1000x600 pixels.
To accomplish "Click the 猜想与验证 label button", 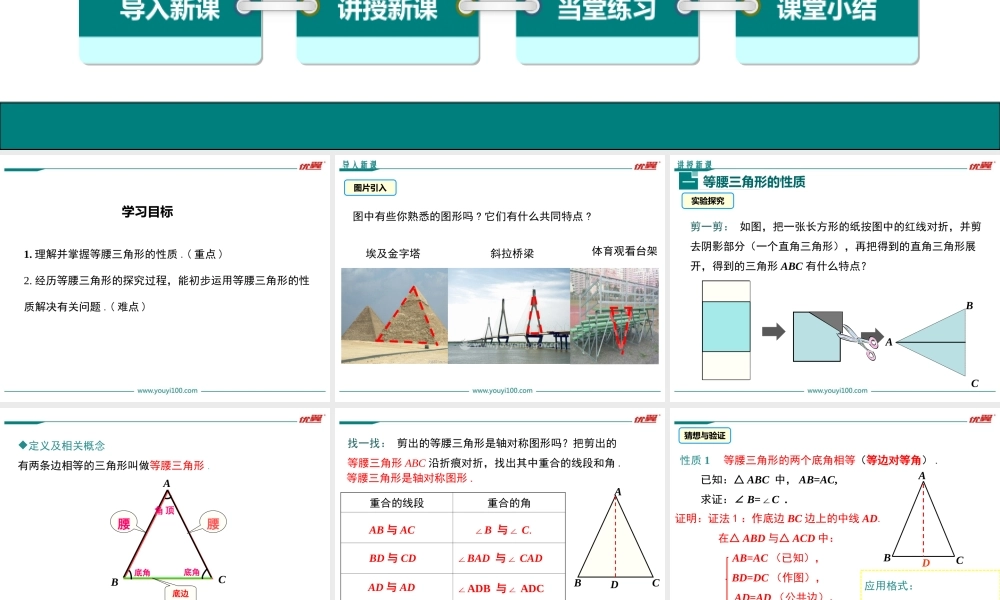I will click(705, 435).
